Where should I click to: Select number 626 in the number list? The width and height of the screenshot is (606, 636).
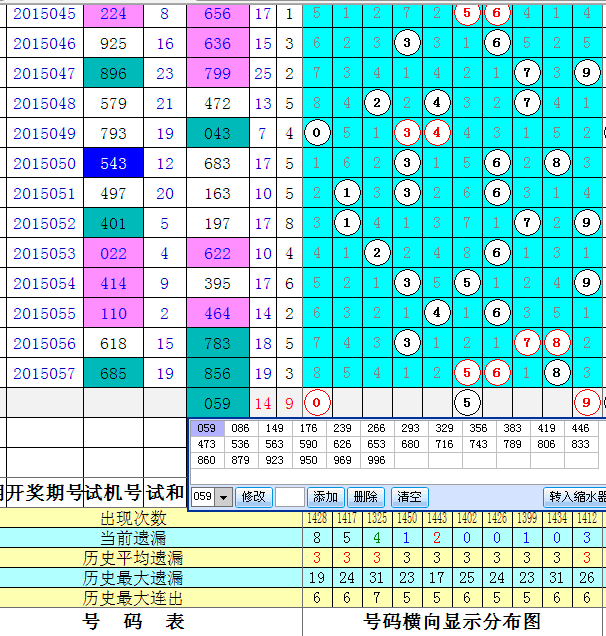(x=342, y=445)
